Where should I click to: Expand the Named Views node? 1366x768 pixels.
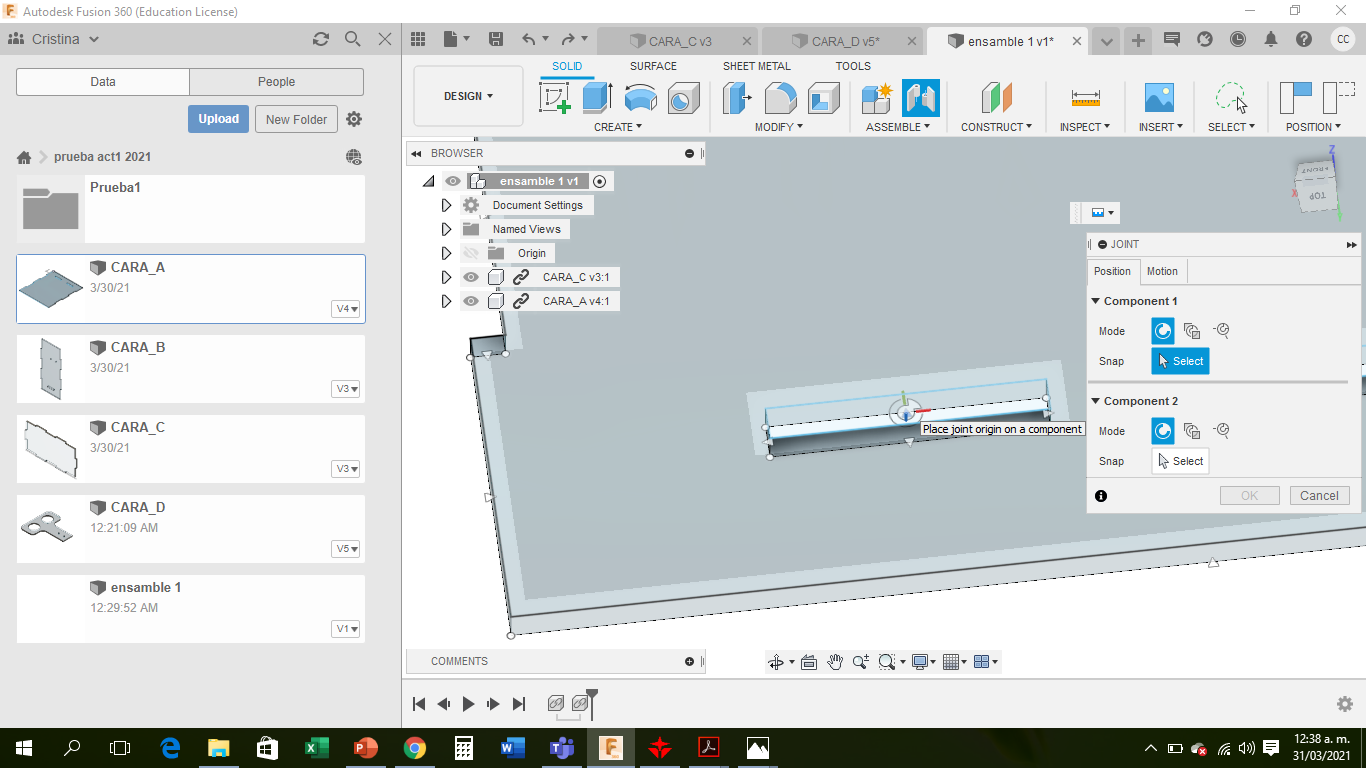pos(446,229)
